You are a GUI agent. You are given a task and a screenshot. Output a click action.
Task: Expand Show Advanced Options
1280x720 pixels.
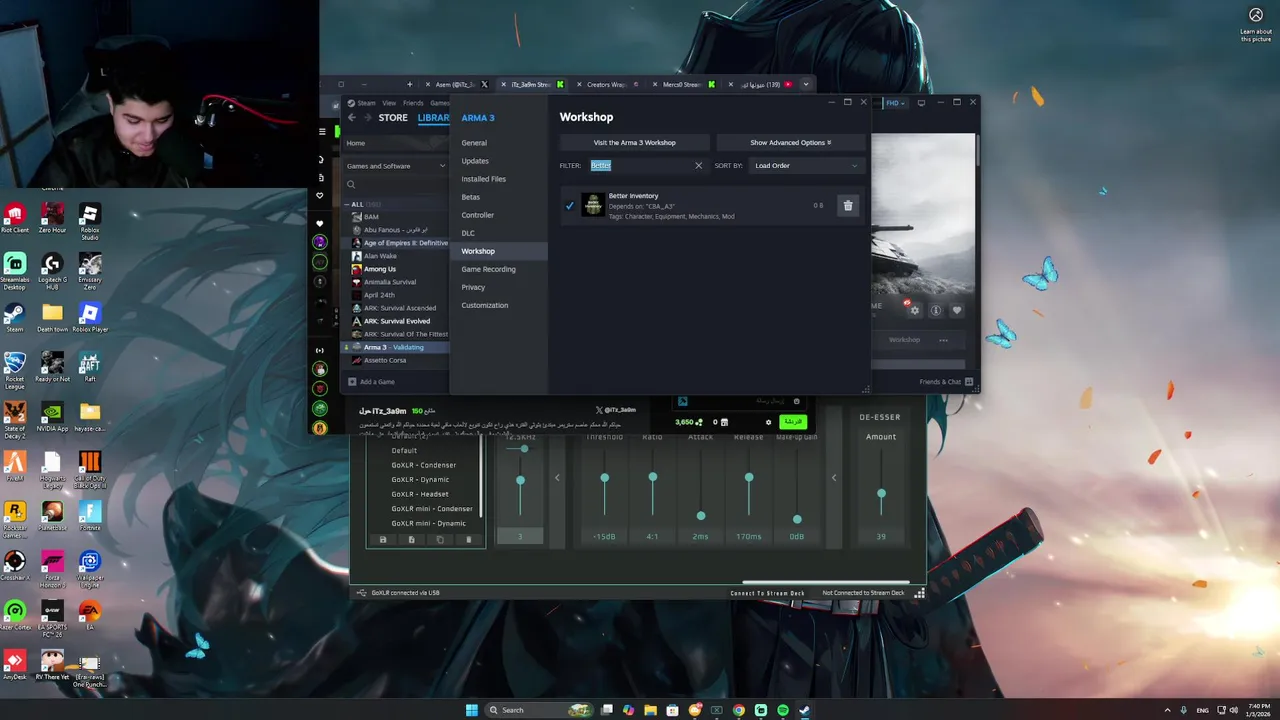point(790,143)
